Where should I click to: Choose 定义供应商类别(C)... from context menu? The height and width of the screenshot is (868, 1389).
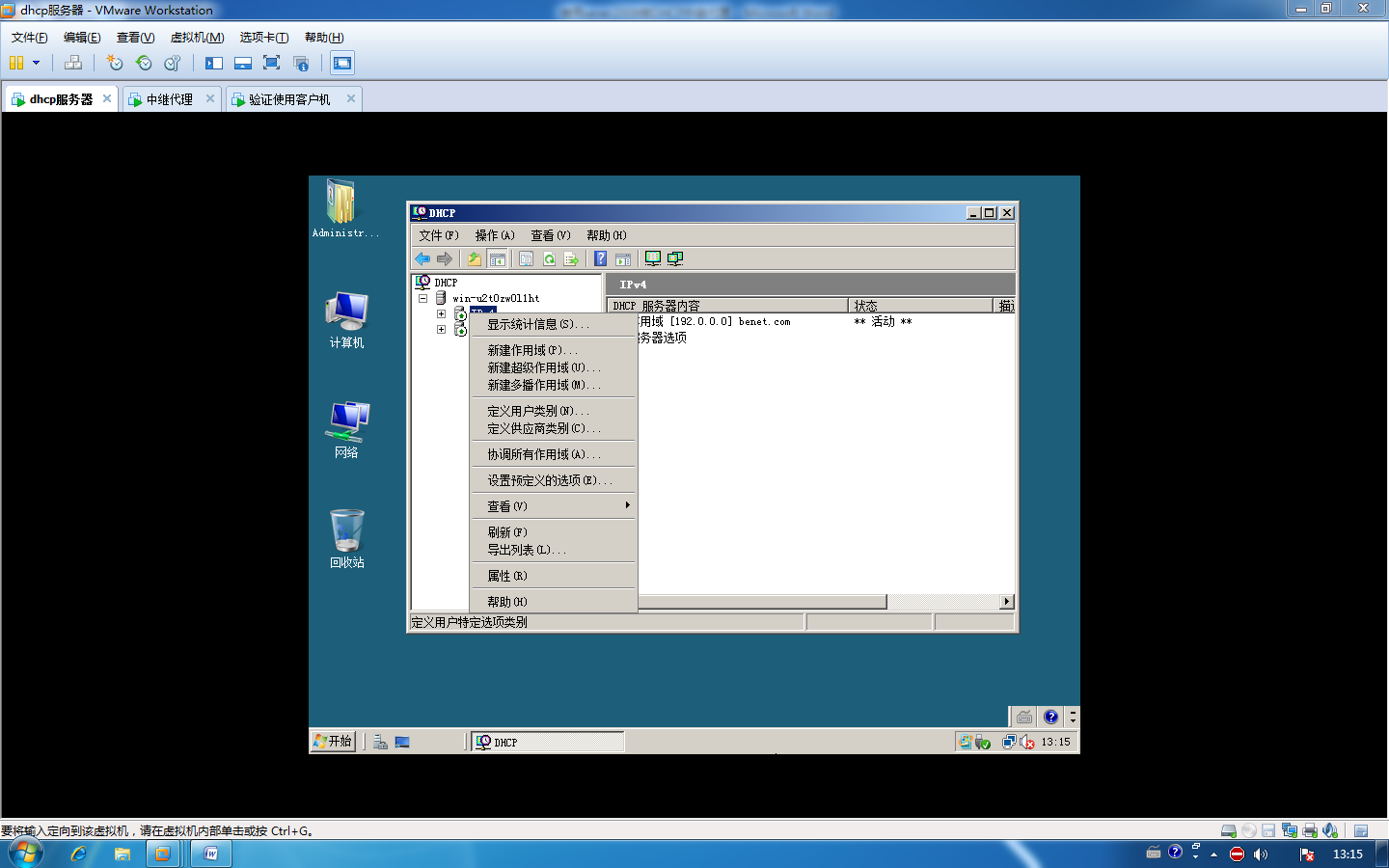pos(554,428)
